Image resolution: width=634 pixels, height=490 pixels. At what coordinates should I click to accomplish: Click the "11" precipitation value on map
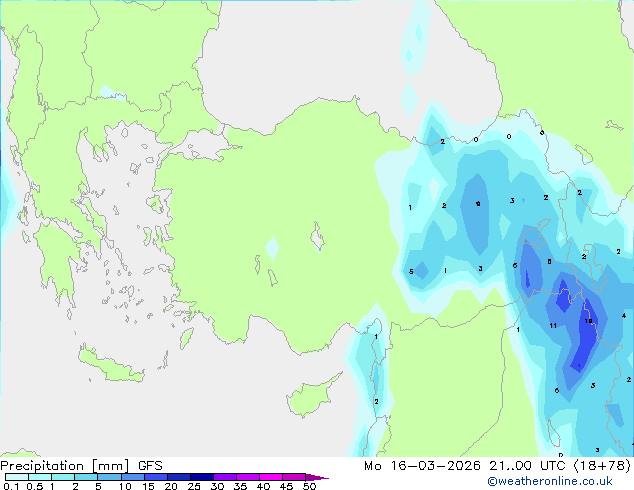(x=553, y=325)
